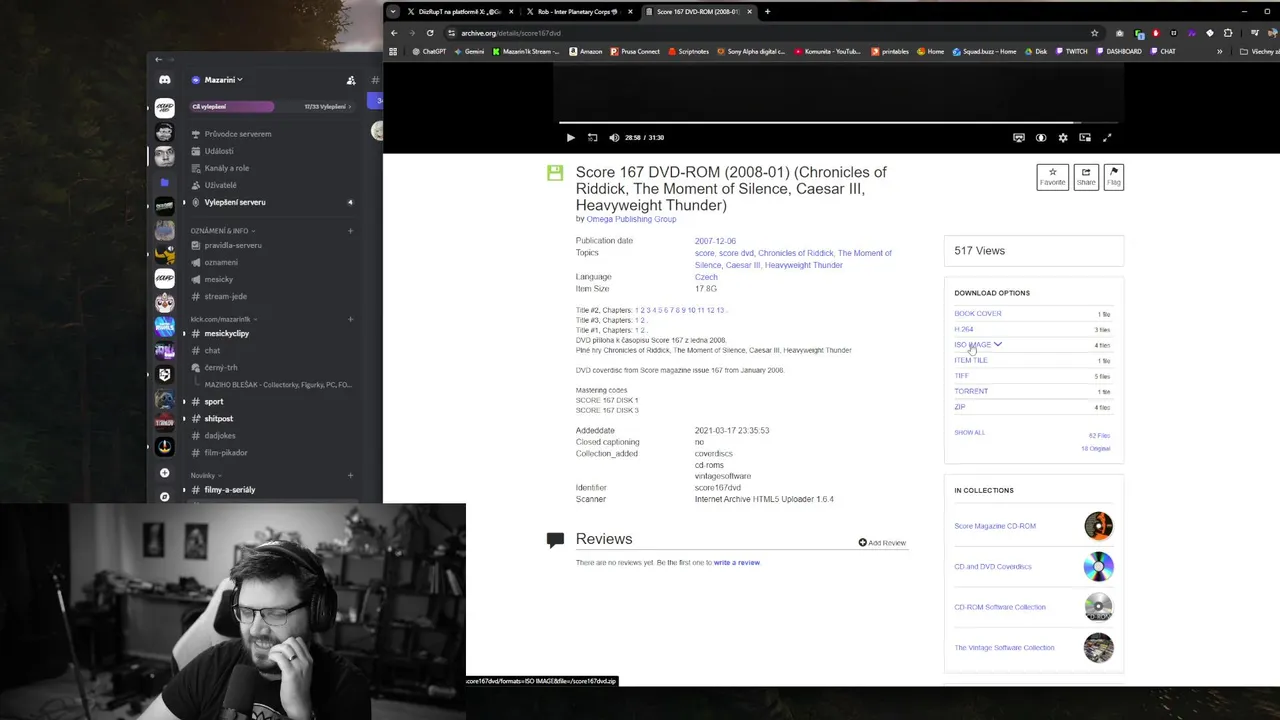Go back in the browser
Image resolution: width=1280 pixels, height=720 pixels.
click(x=394, y=33)
